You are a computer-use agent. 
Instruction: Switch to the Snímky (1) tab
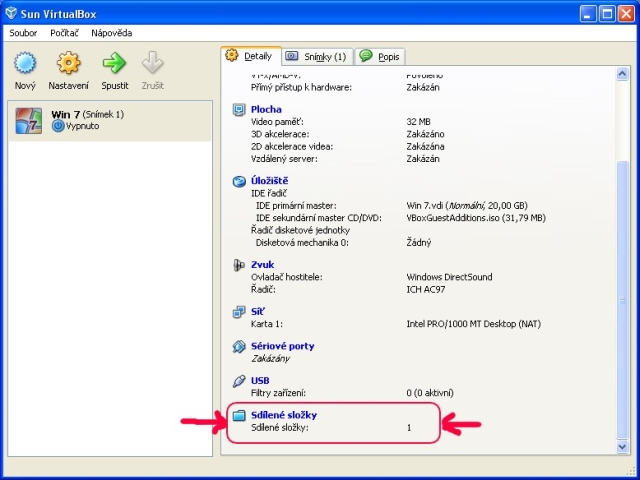point(317,56)
